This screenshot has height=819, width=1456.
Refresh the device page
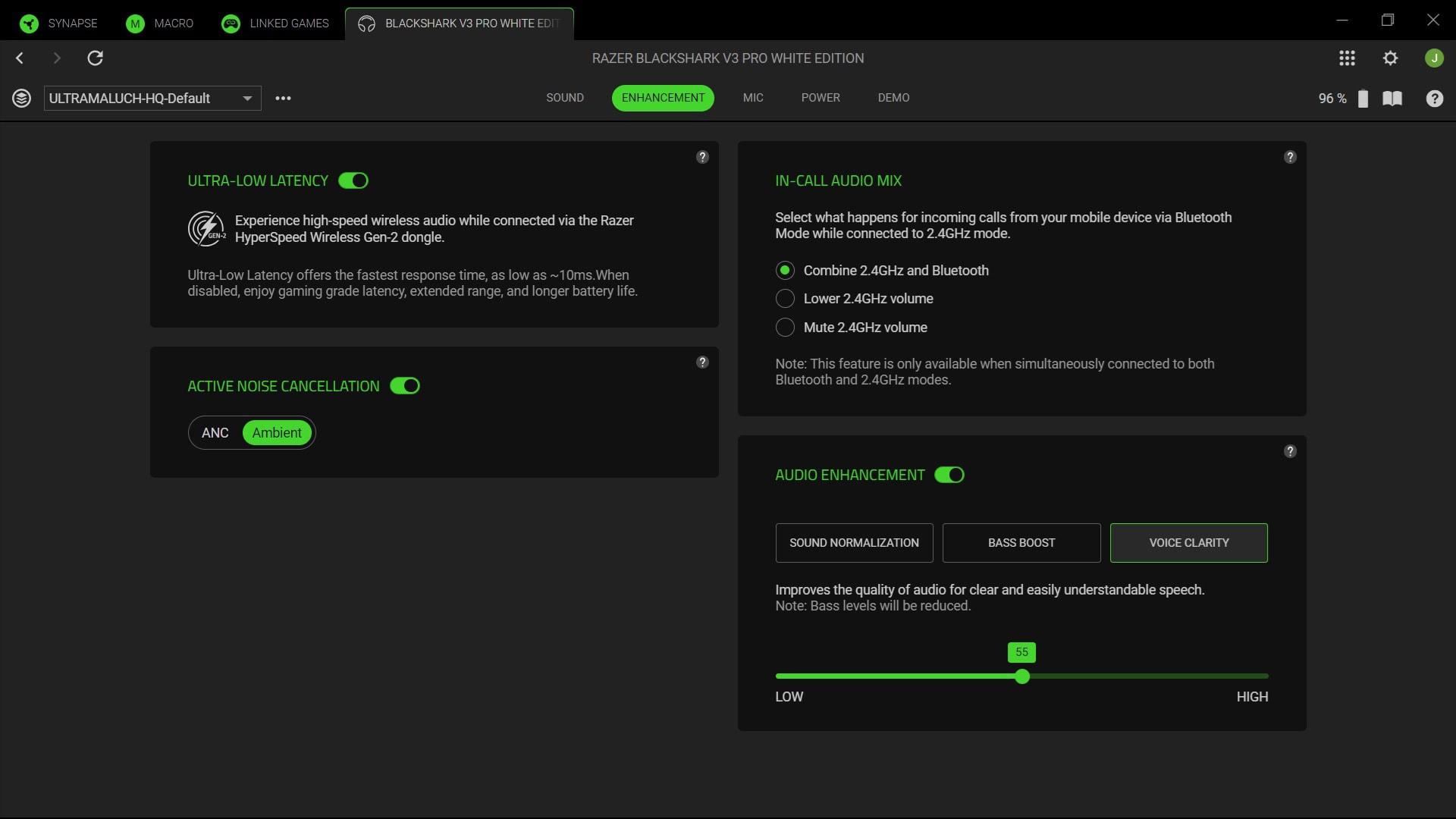click(x=95, y=58)
